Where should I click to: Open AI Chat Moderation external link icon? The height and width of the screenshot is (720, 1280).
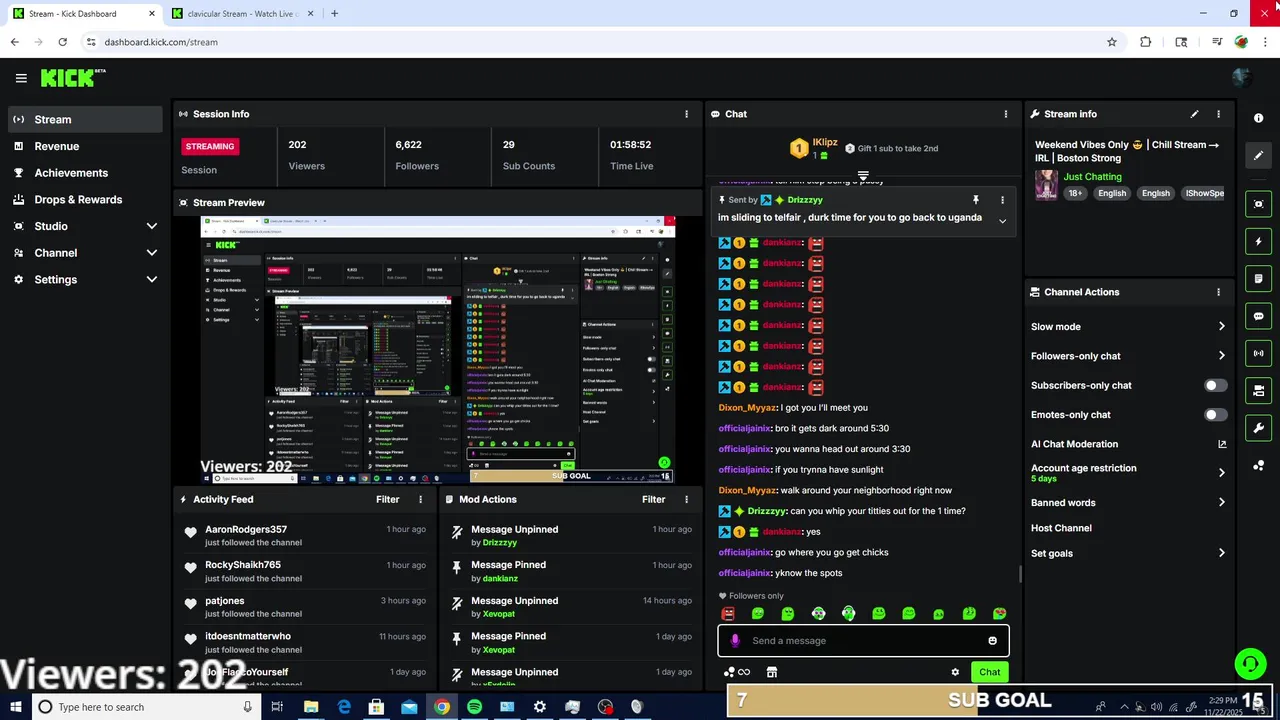(x=1221, y=444)
